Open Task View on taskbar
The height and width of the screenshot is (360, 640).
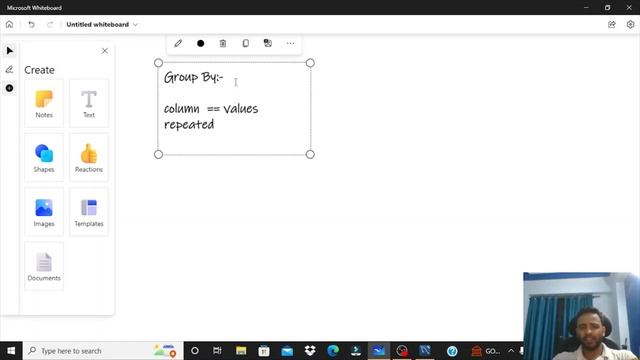coord(217,351)
